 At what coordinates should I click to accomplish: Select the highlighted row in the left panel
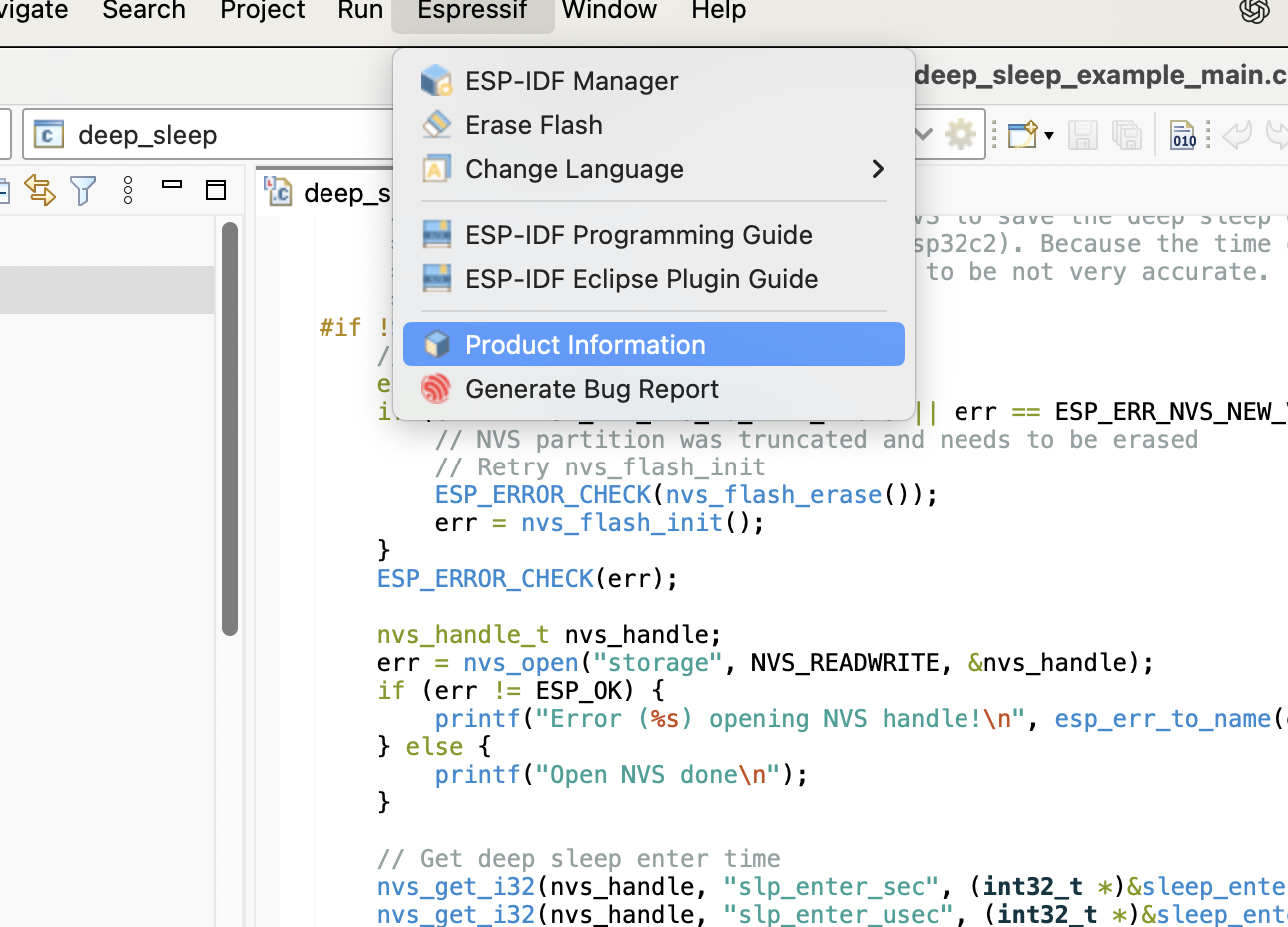pos(107,290)
